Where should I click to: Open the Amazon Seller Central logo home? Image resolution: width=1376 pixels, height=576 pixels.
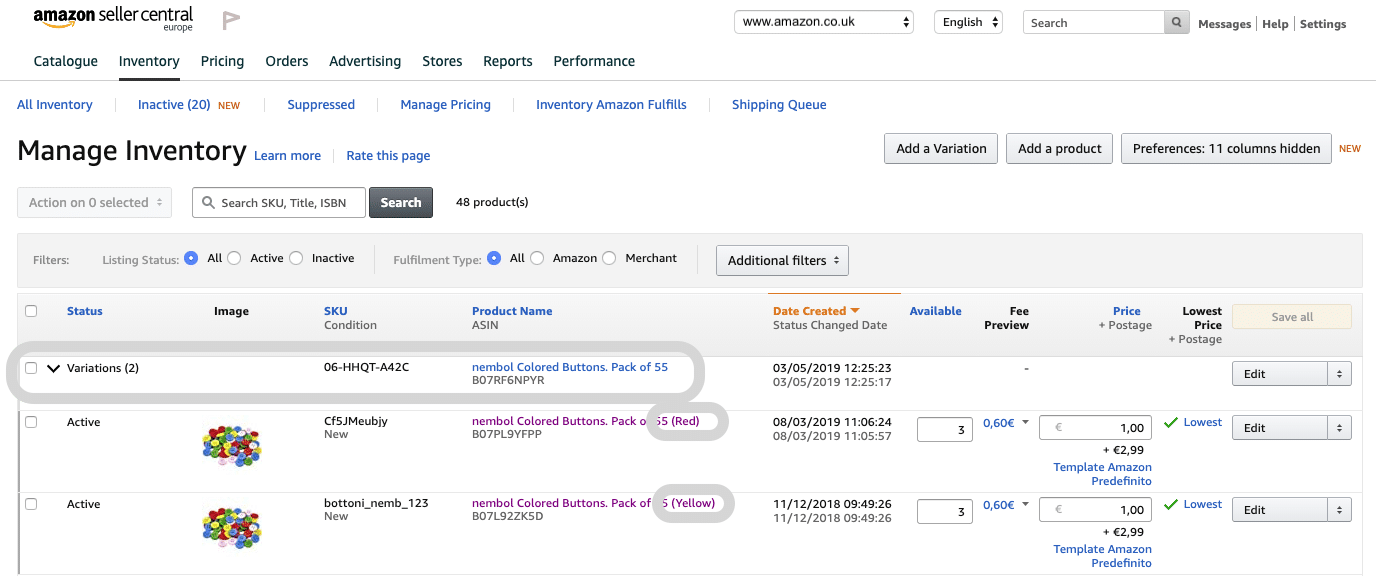[113, 19]
